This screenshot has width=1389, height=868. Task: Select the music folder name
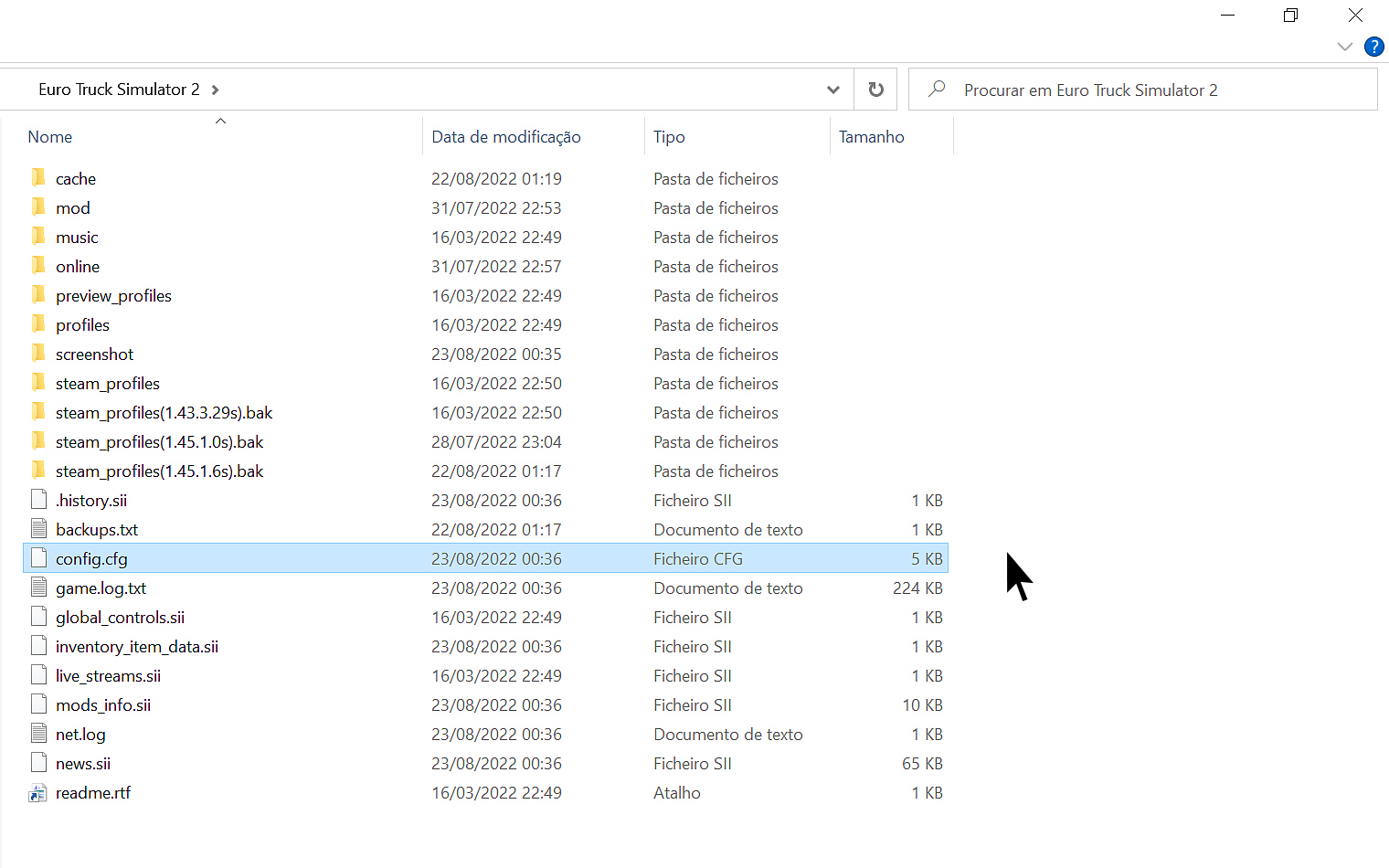click(x=77, y=238)
